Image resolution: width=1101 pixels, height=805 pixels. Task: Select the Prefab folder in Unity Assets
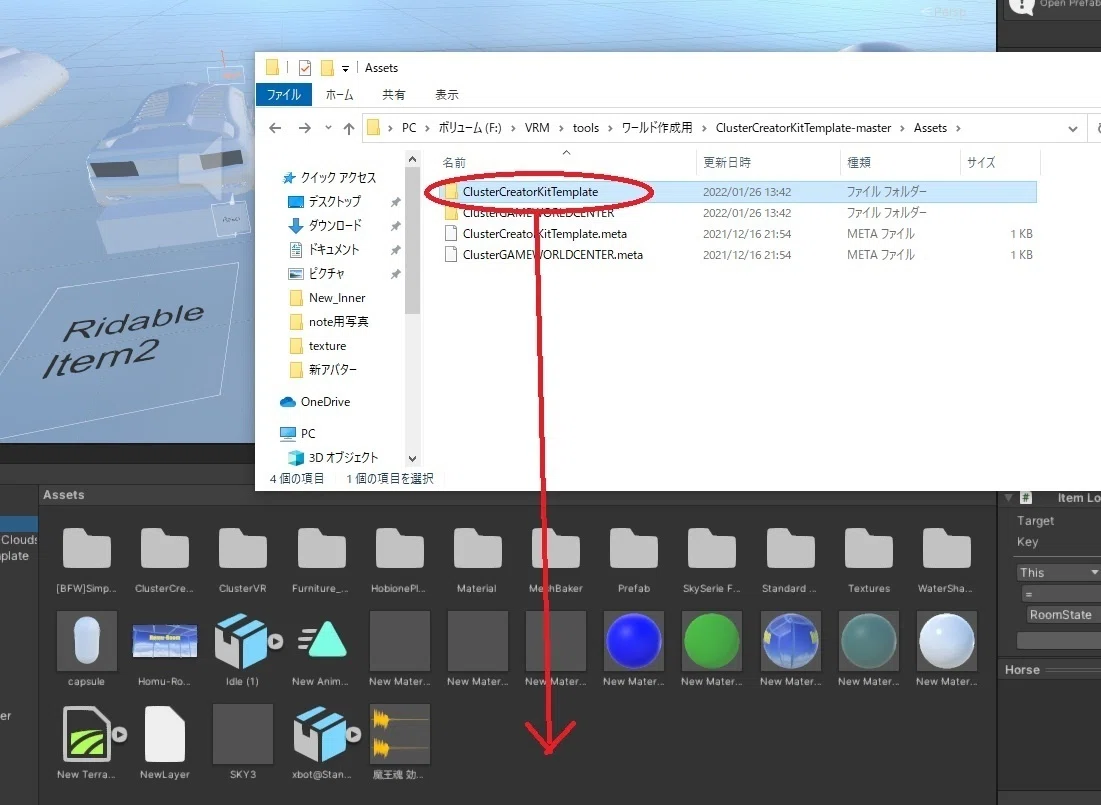(634, 560)
